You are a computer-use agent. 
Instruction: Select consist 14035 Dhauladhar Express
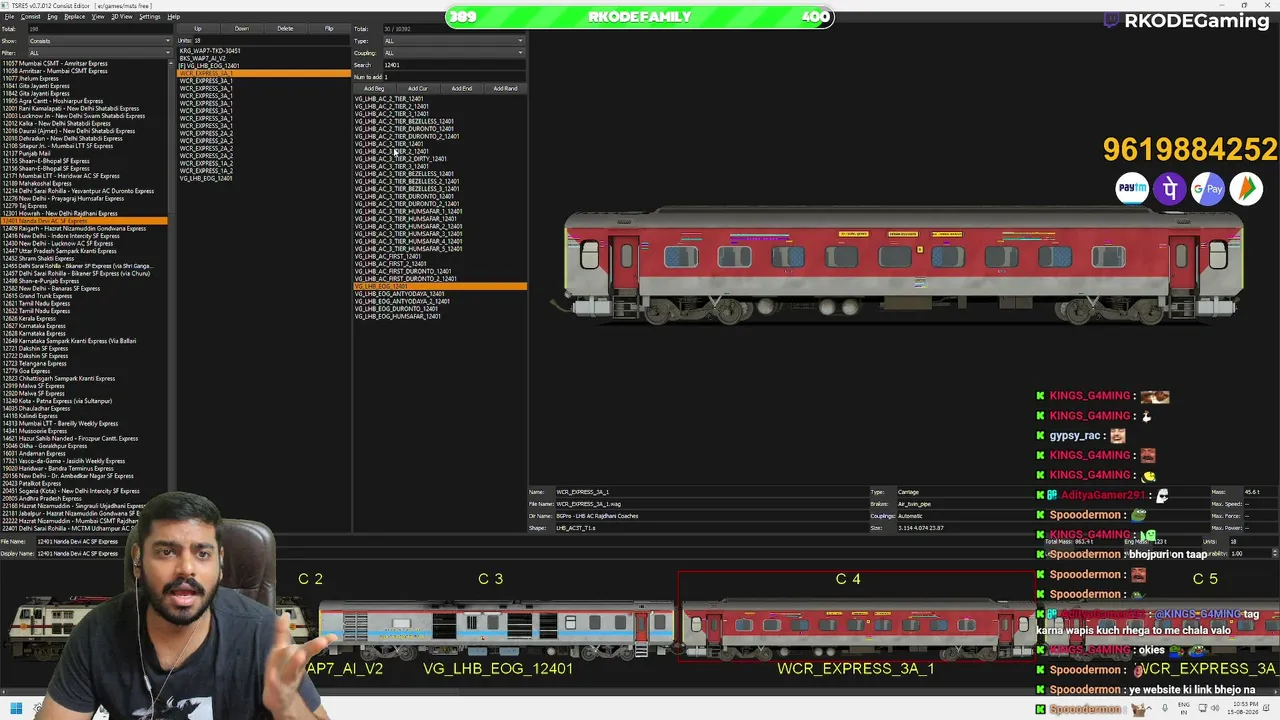pyautogui.click(x=36, y=408)
